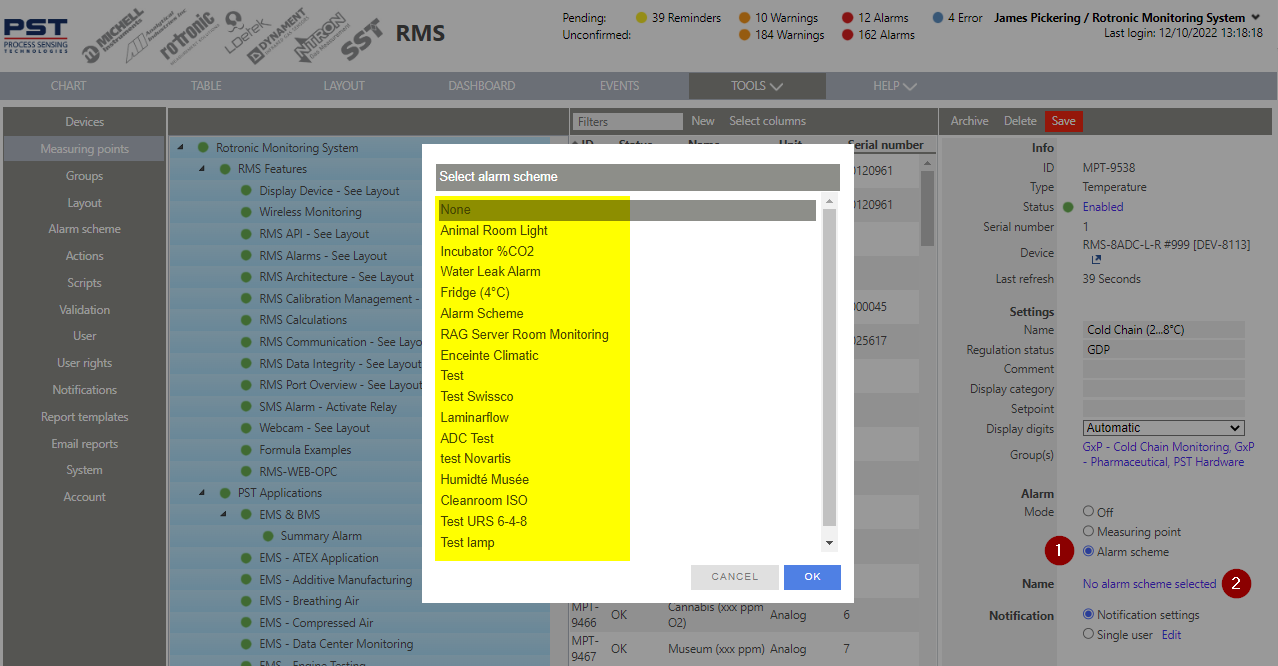Open Groups sidebar item
Viewport: 1278px width, 666px height.
coord(84,176)
